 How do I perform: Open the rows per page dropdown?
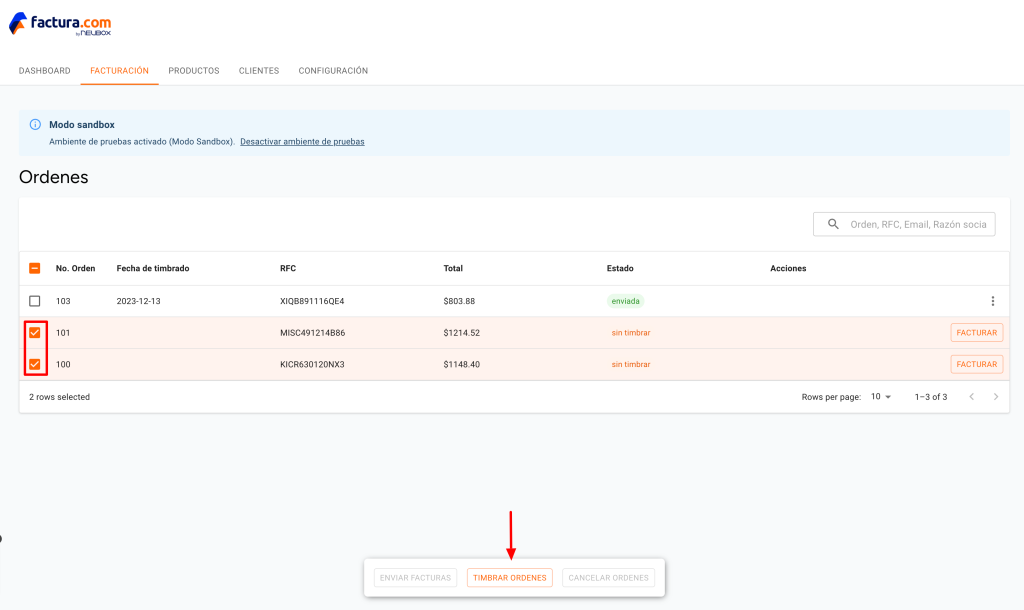(x=881, y=396)
